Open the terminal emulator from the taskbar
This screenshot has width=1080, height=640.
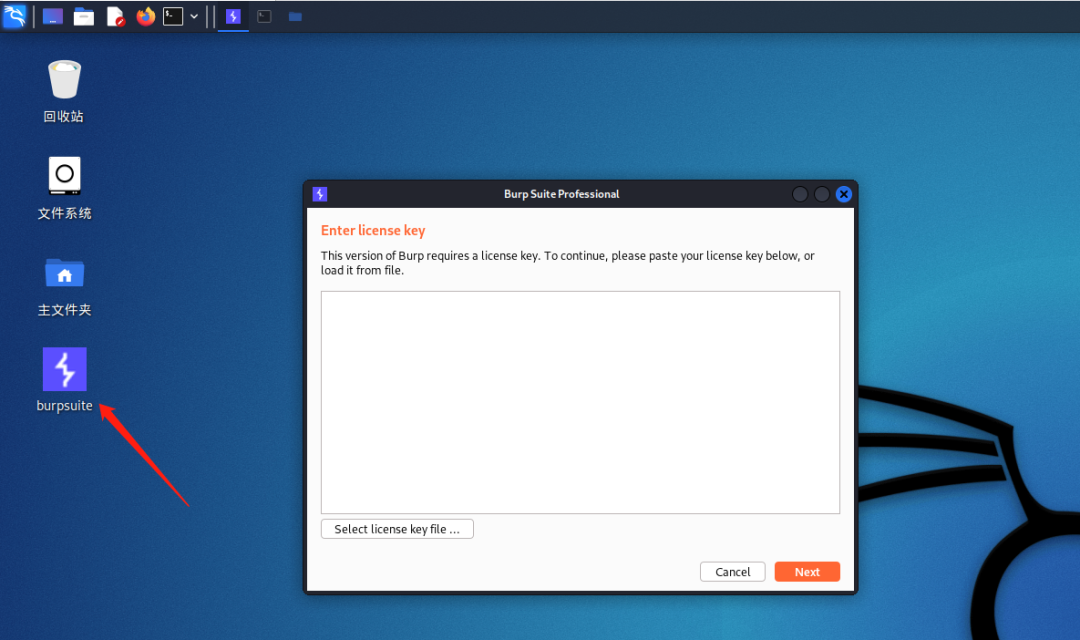173,17
